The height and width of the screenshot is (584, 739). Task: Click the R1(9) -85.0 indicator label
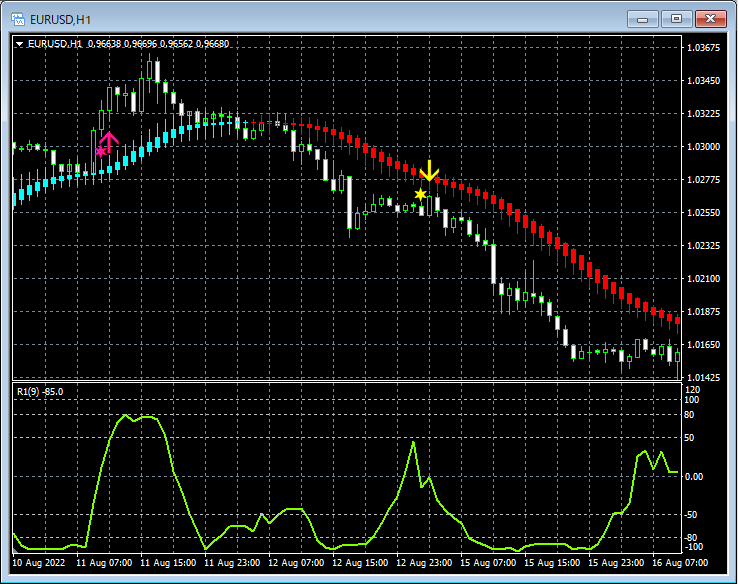pos(40,392)
